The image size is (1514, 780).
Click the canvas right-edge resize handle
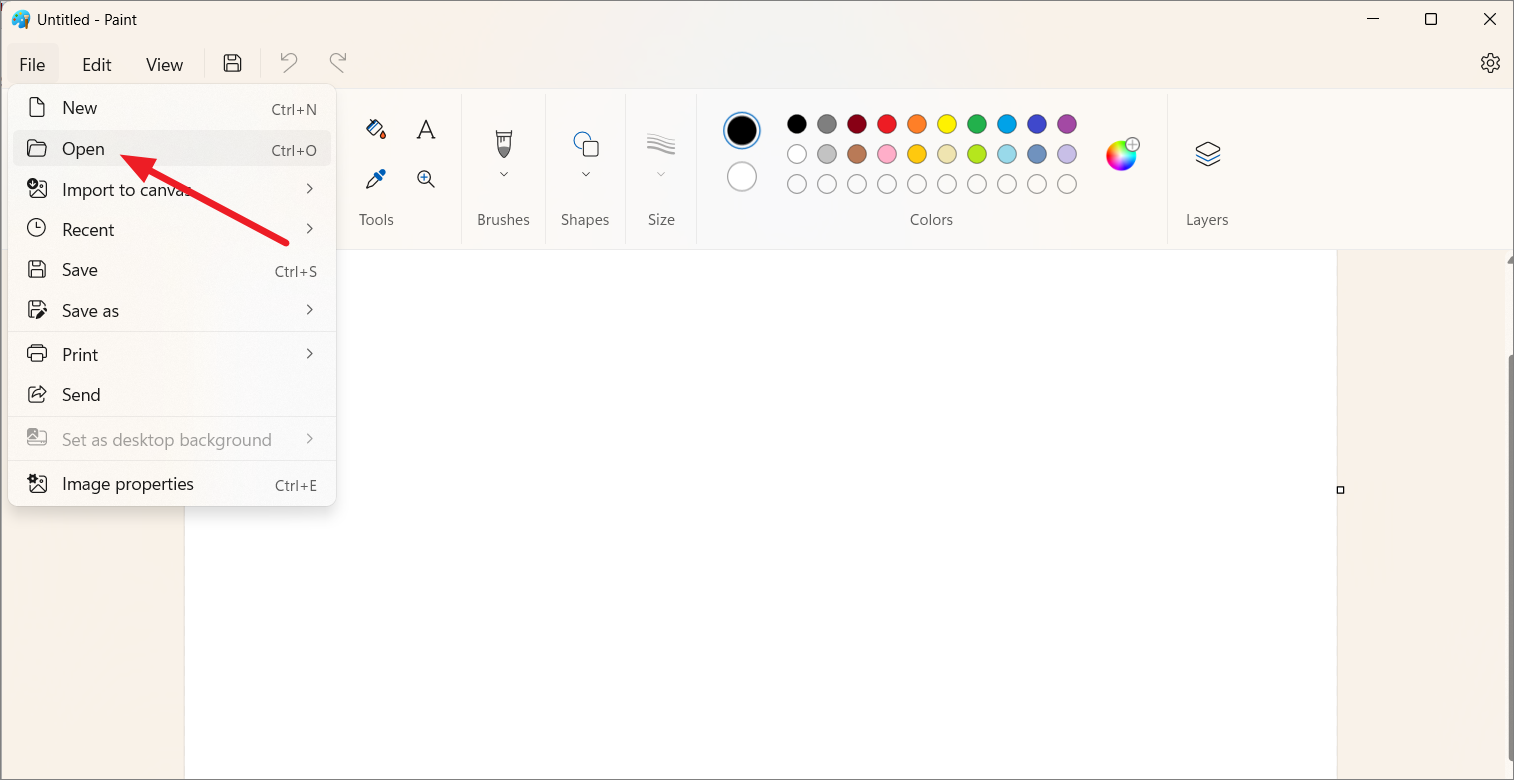coord(1341,490)
